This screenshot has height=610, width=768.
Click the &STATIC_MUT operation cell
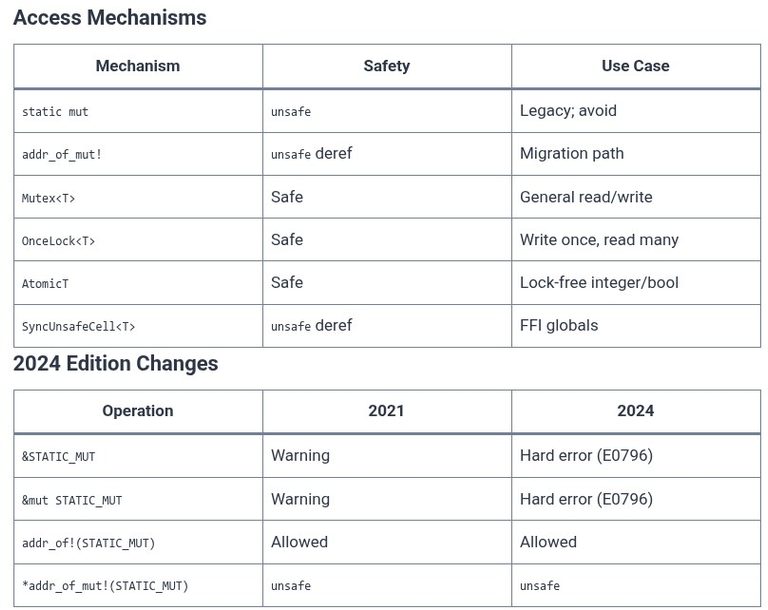point(138,456)
